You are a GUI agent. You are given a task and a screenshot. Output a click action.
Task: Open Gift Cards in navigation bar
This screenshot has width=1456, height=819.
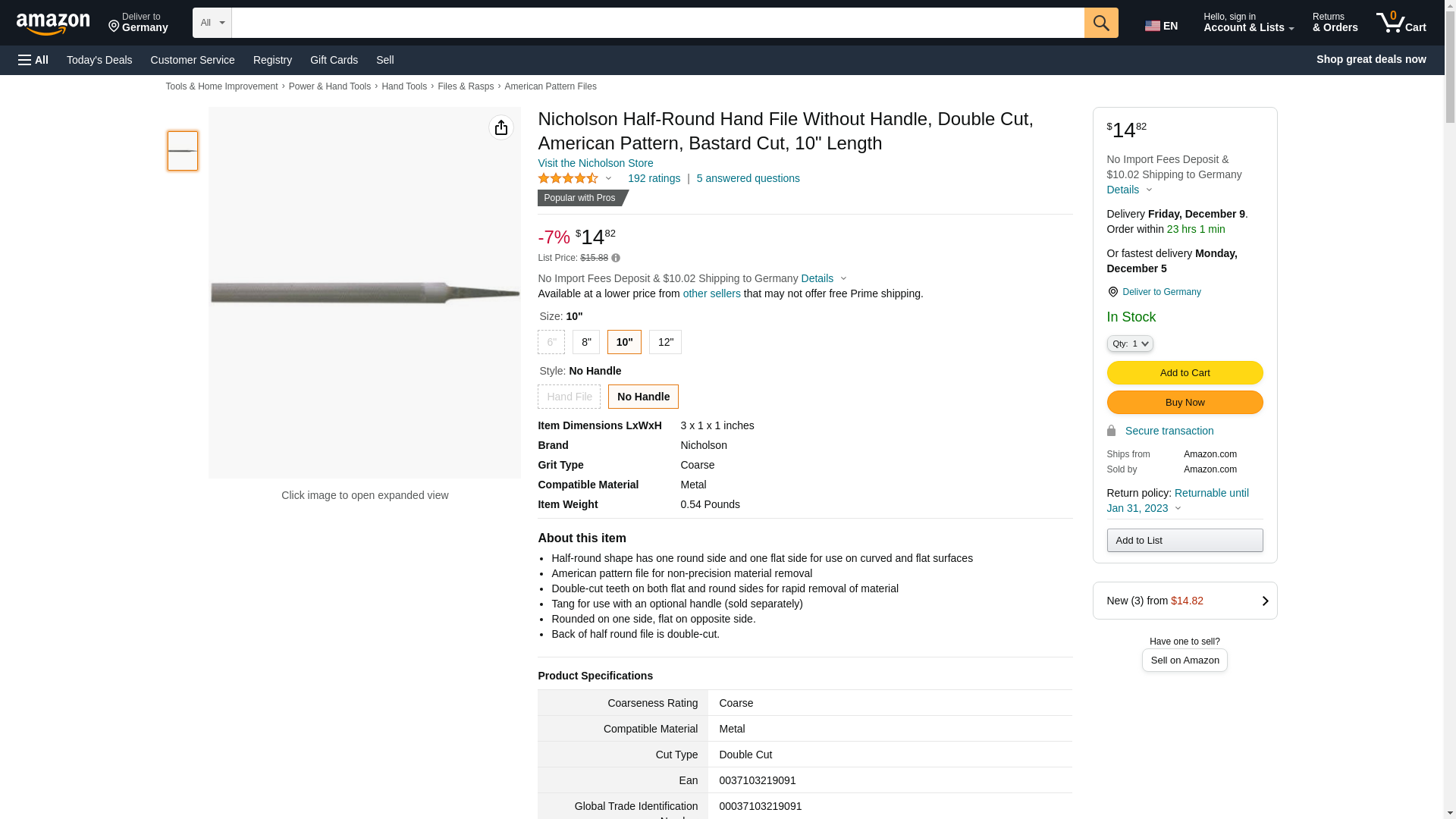coord(334,60)
